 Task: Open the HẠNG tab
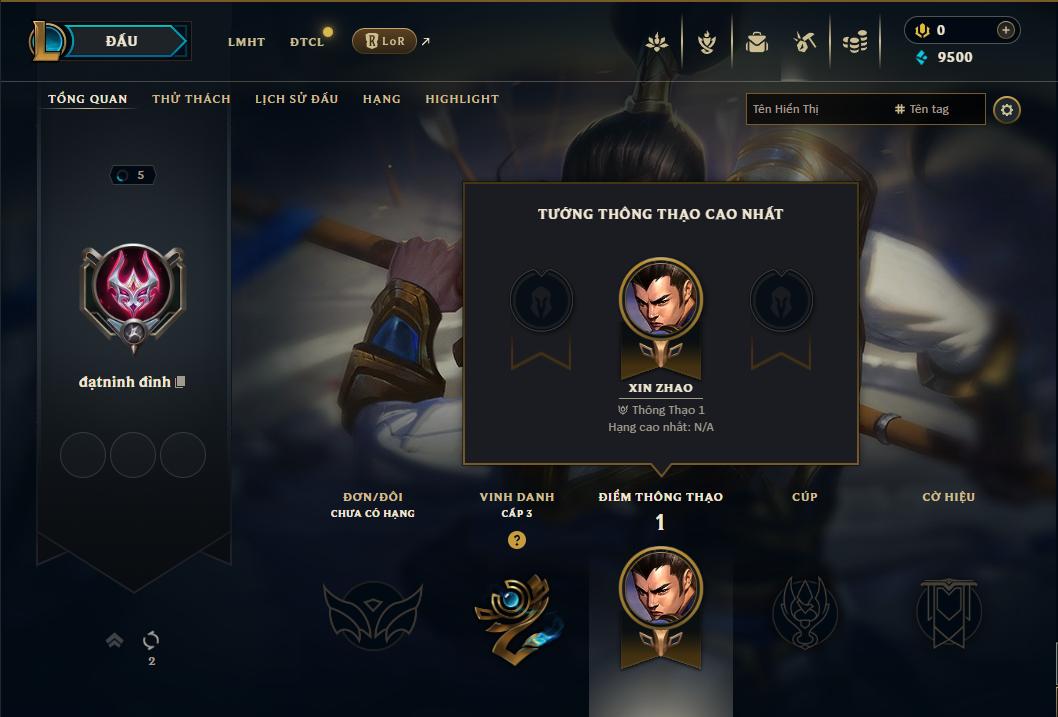coord(382,99)
